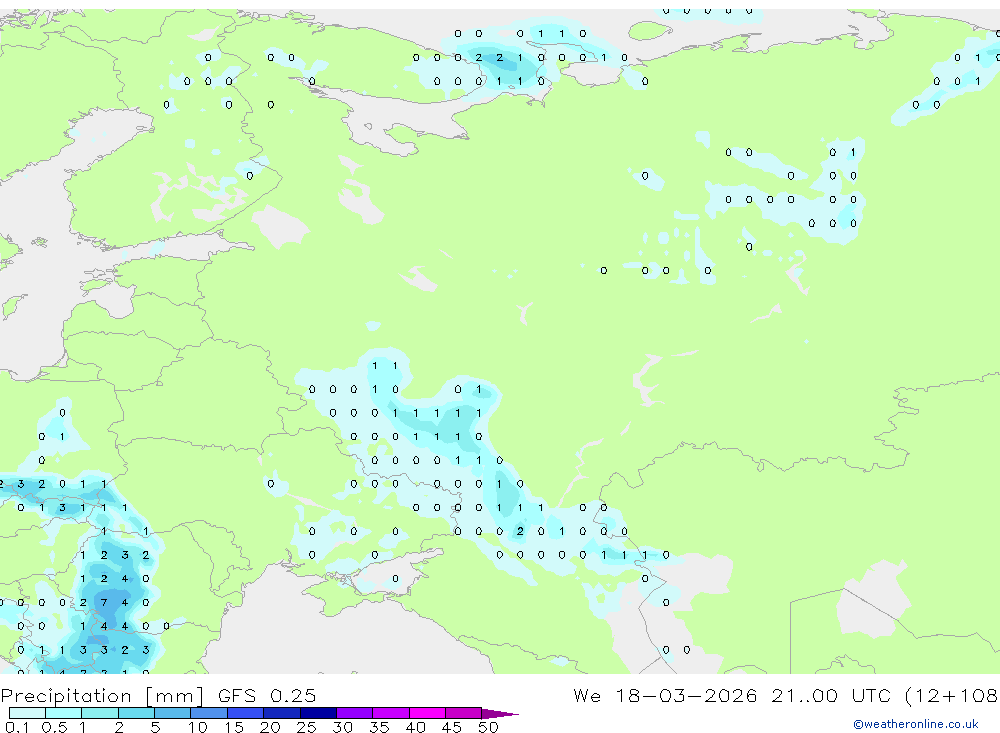The image size is (1000, 733).
Task: Click the '15' legend label
Action: coord(234,727)
